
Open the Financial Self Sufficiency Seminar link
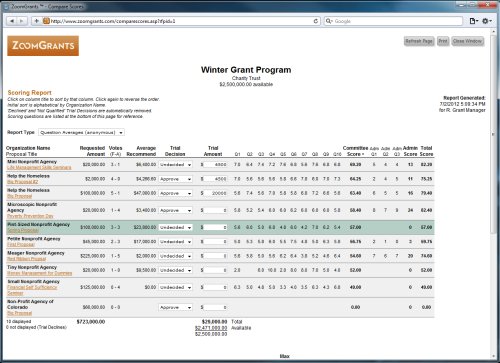tap(32, 290)
